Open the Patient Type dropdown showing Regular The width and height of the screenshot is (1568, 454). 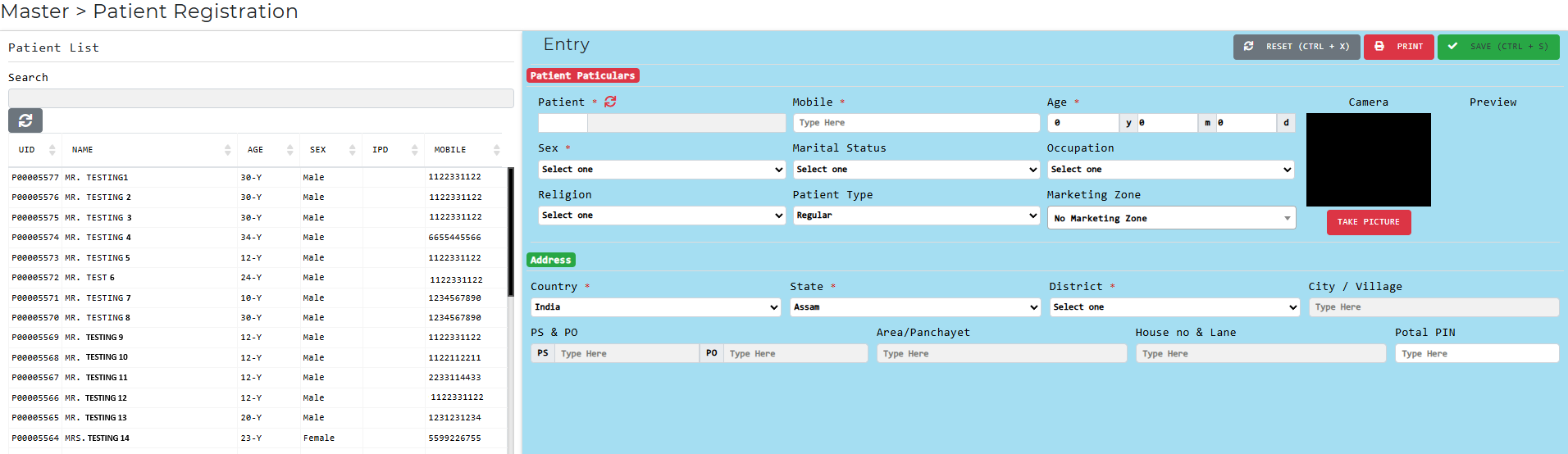pos(917,216)
